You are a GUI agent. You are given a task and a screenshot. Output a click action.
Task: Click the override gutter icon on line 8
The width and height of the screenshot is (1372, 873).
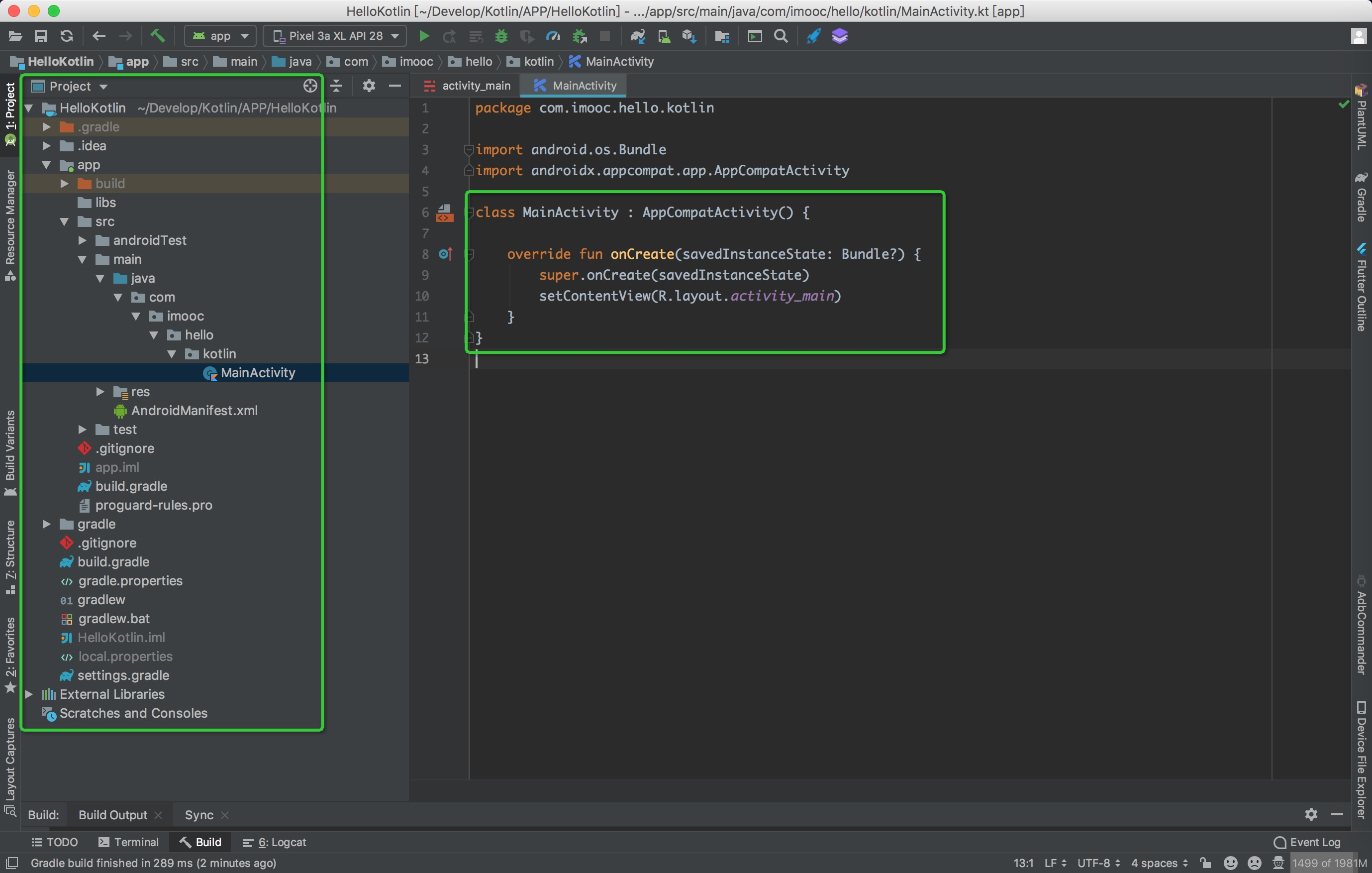[x=446, y=254]
